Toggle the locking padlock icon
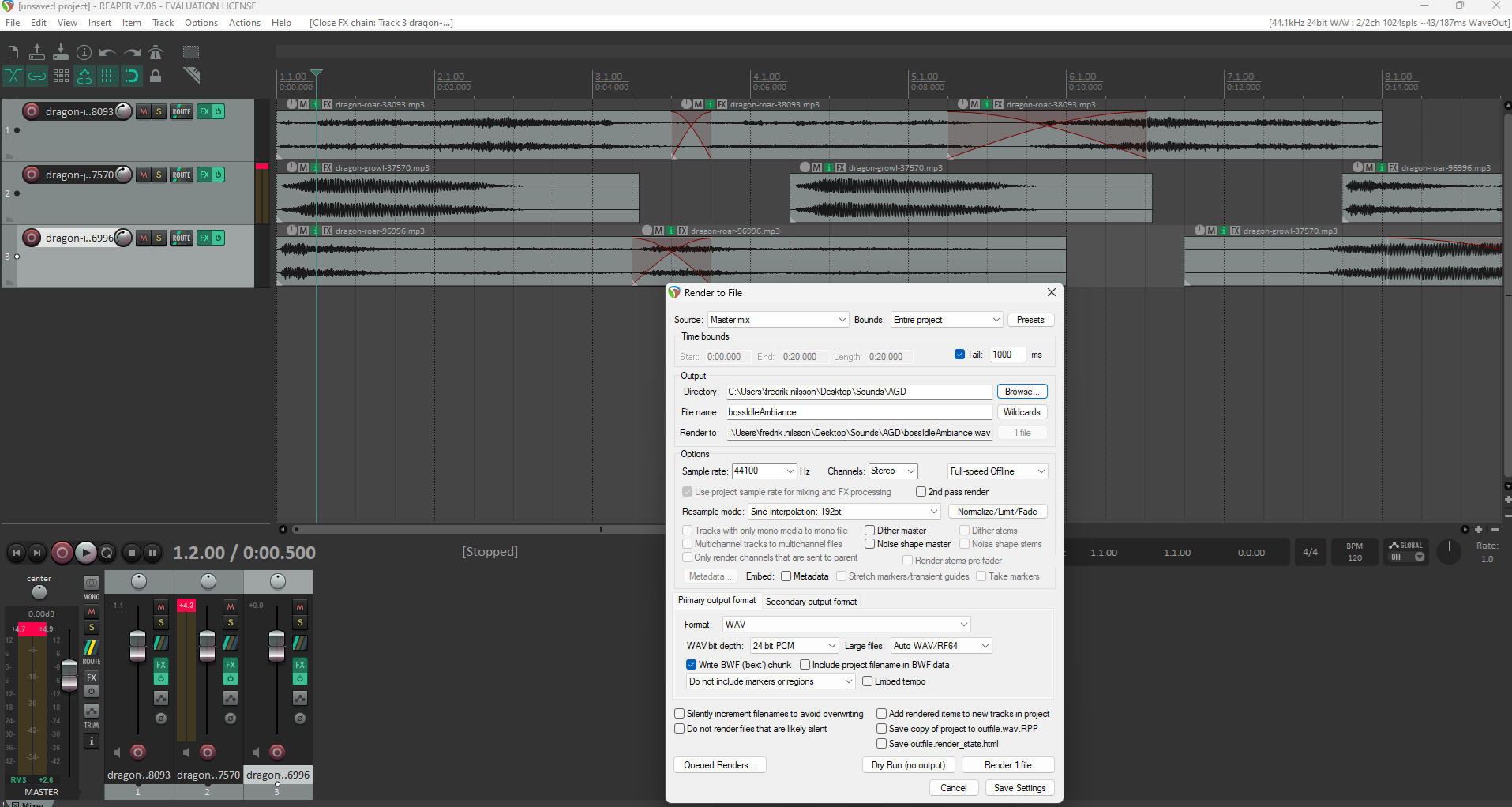Screen dimensions: 1512x807 click(x=156, y=76)
